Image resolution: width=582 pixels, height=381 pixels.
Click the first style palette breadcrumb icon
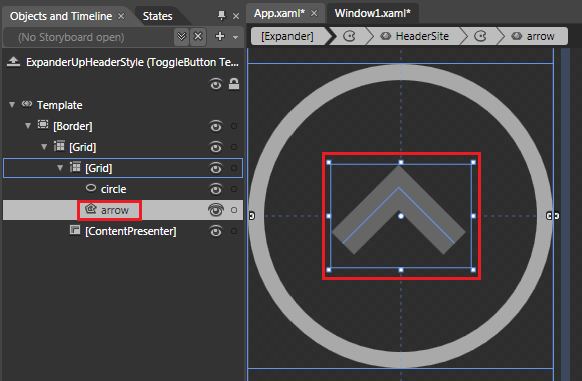pos(349,36)
